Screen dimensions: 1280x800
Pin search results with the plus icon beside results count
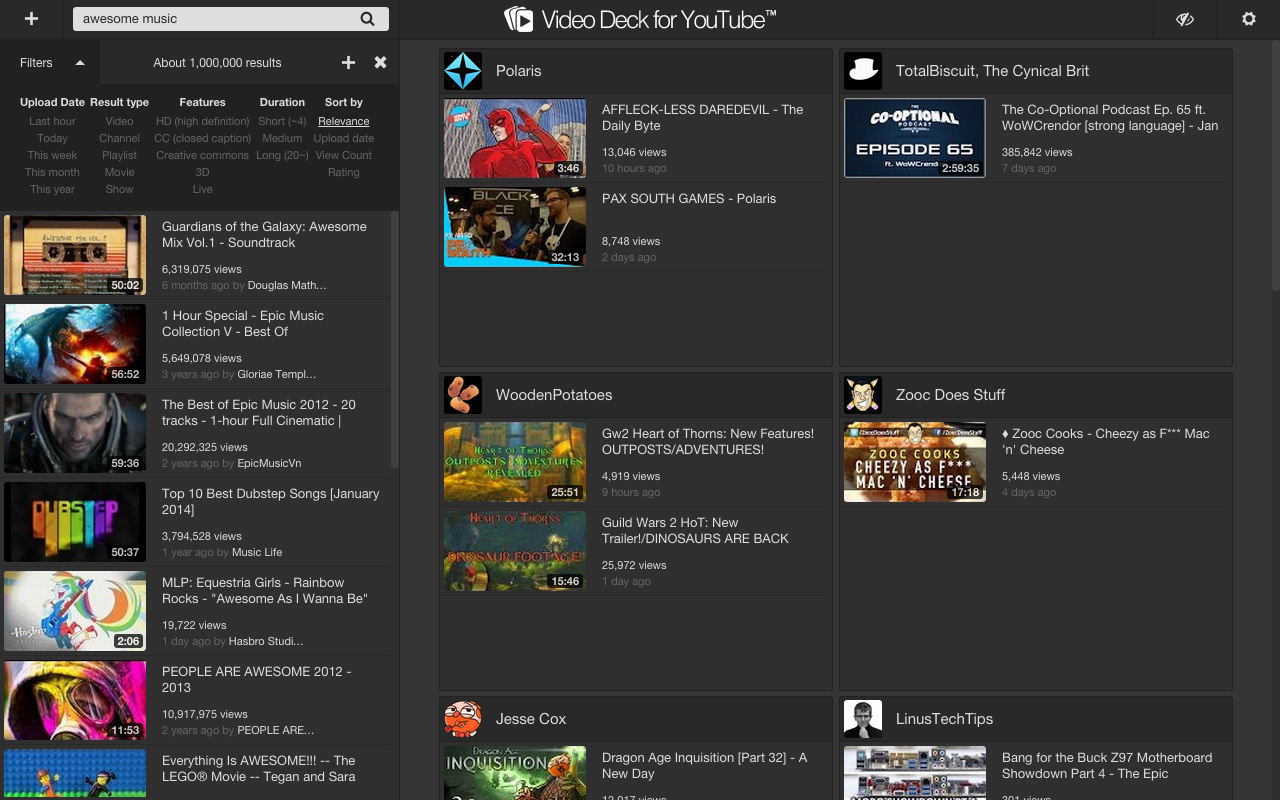tap(348, 62)
